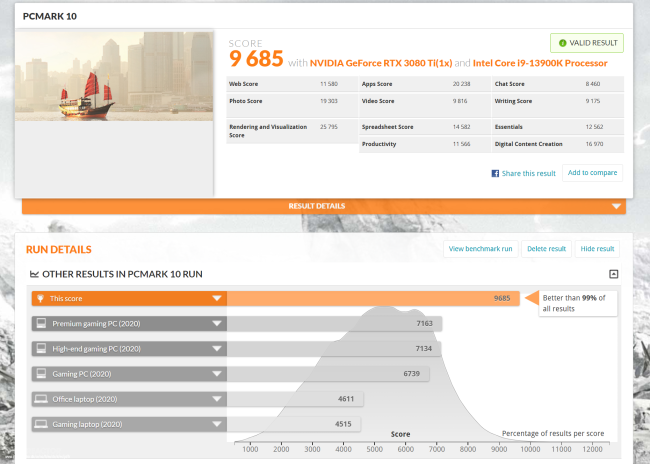Expand the This score dropdown arrow
This screenshot has width=650, height=464.
point(217,298)
